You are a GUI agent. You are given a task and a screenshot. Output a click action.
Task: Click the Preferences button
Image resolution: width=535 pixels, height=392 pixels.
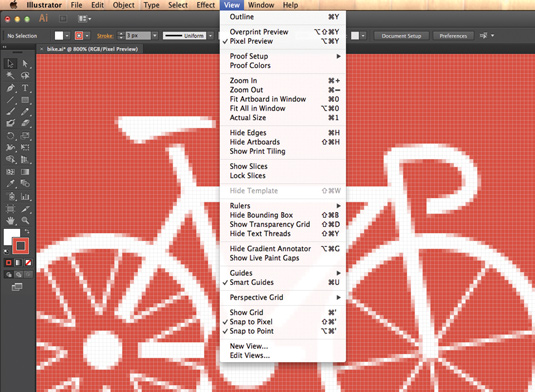point(453,36)
